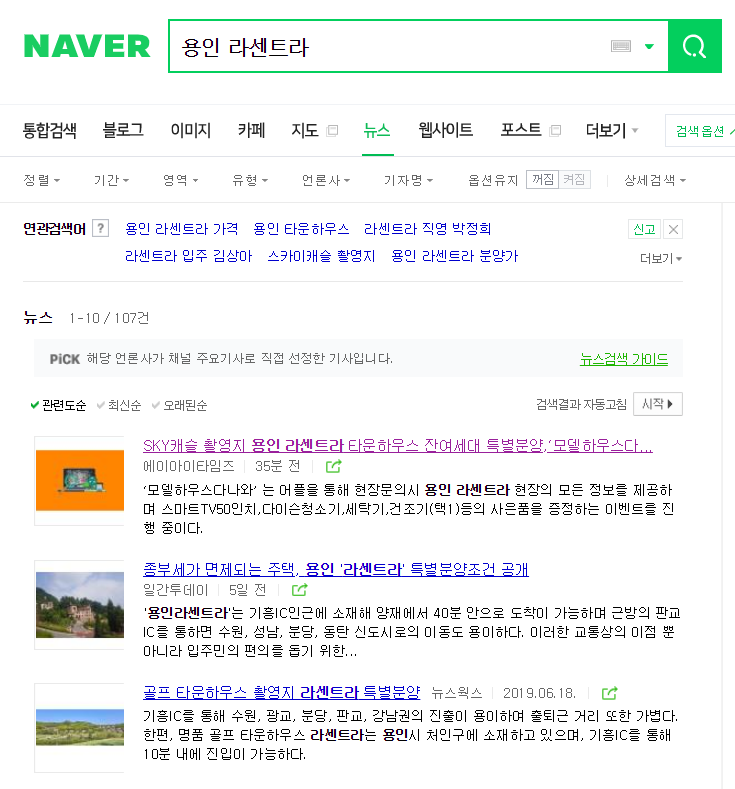This screenshot has width=735, height=789.
Task: Open related search 스카이캐슬 촬영지
Action: (x=321, y=256)
